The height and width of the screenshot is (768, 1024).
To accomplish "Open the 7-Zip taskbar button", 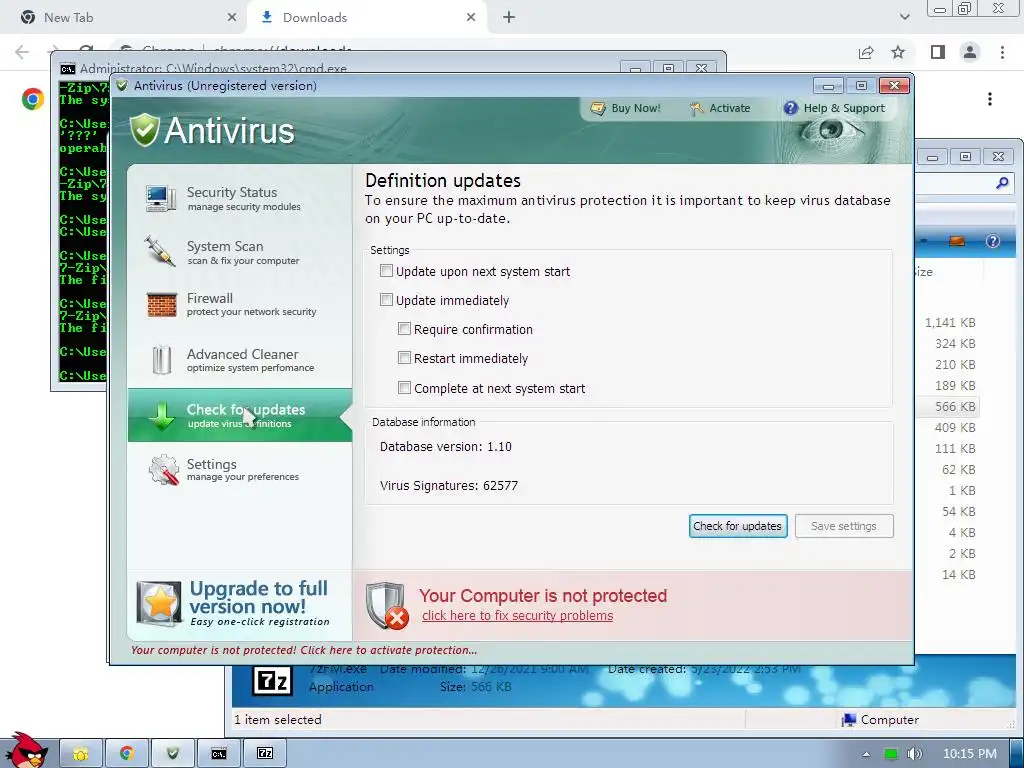I will [x=265, y=754].
